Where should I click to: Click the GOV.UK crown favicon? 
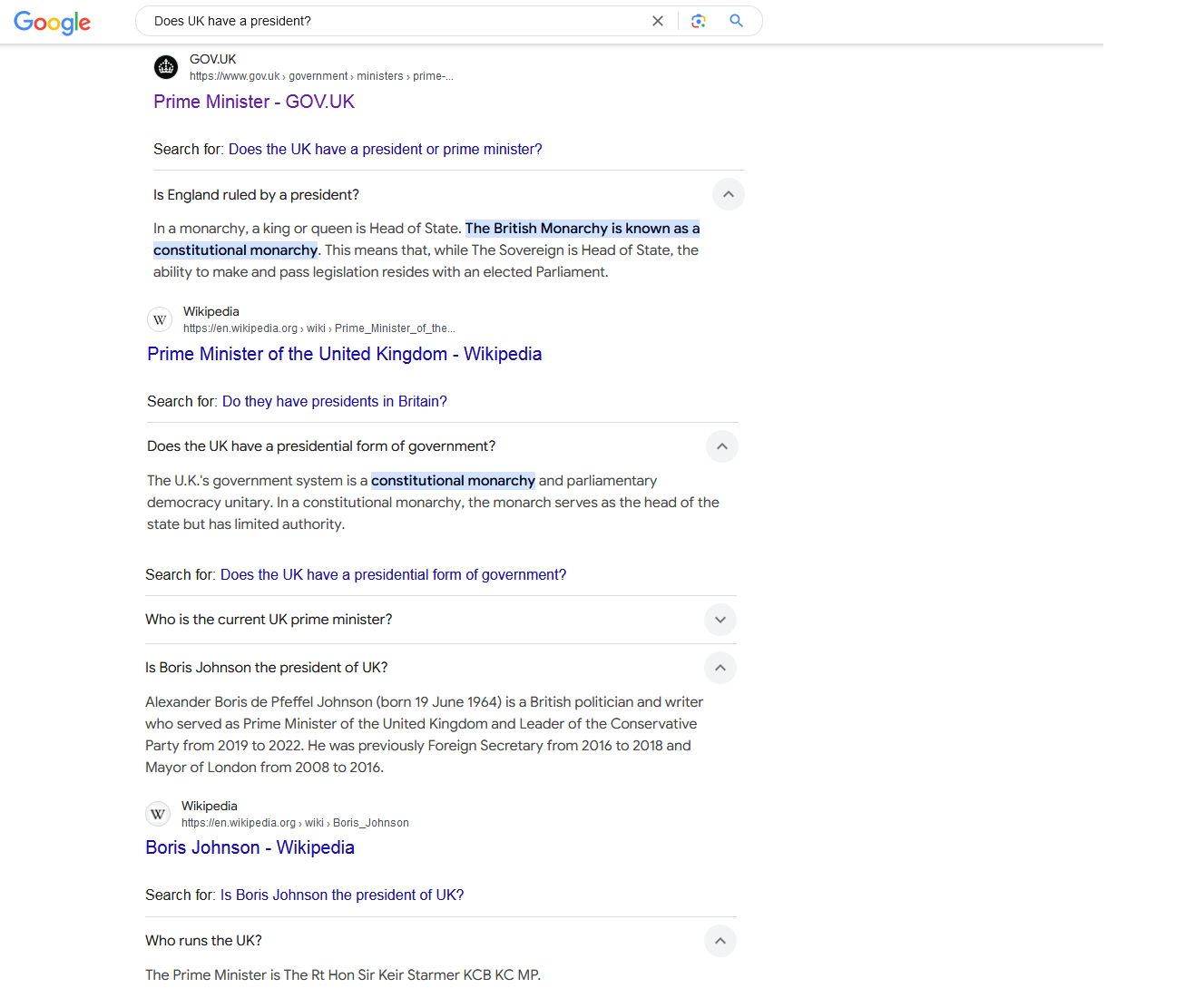coord(166,67)
